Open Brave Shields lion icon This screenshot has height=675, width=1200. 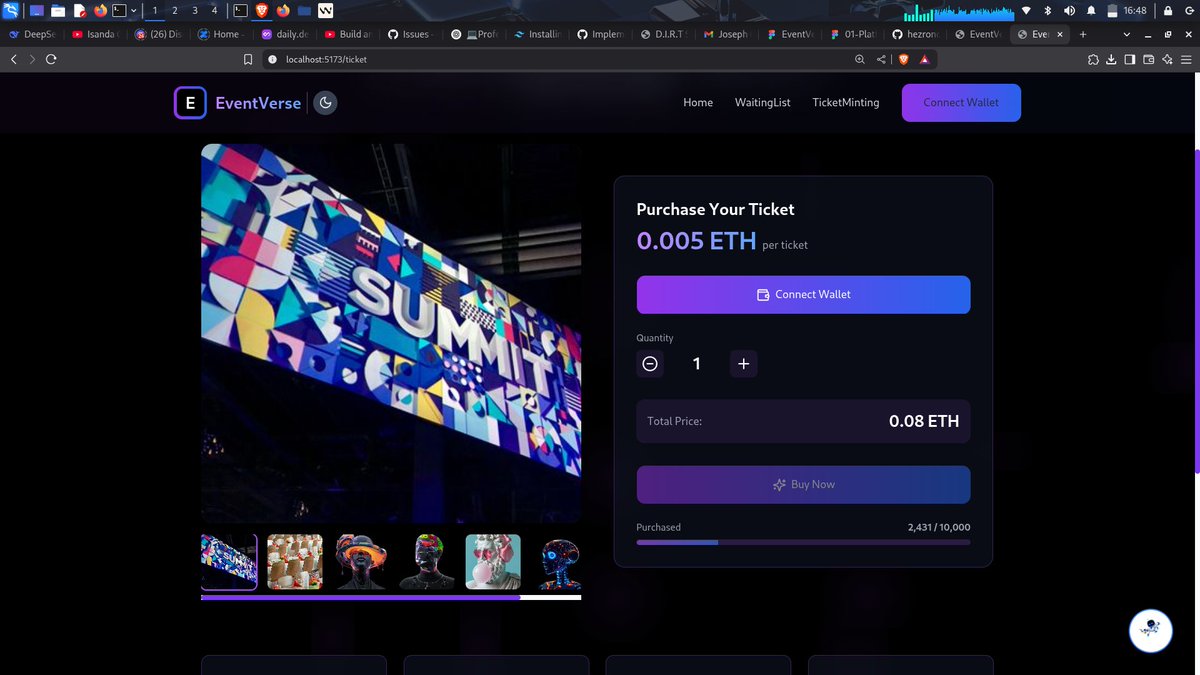click(x=903, y=59)
